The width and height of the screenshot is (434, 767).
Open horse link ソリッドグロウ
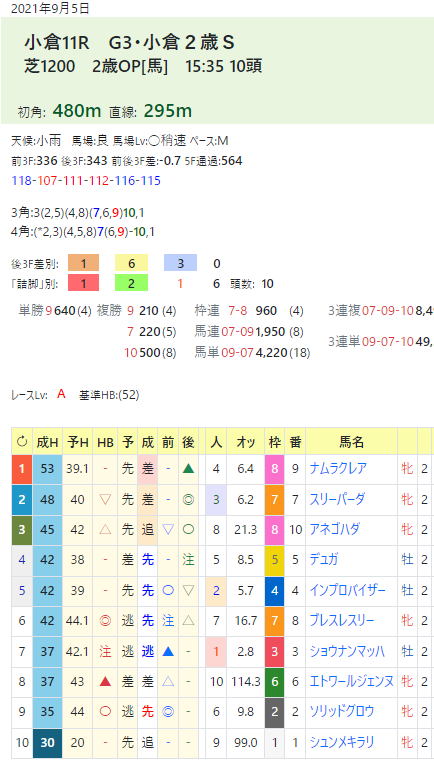click(x=342, y=712)
